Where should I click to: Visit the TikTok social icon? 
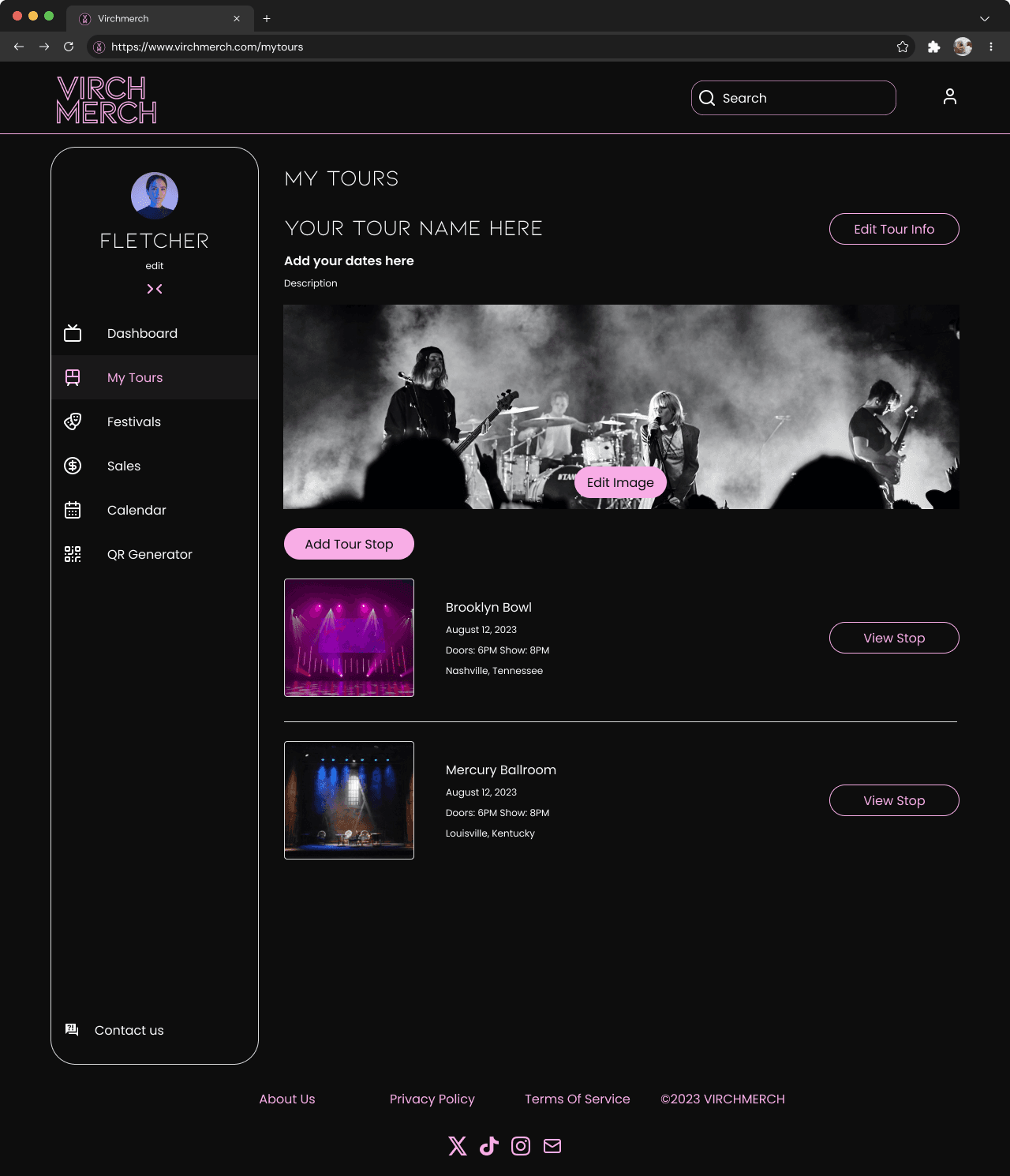[489, 1146]
